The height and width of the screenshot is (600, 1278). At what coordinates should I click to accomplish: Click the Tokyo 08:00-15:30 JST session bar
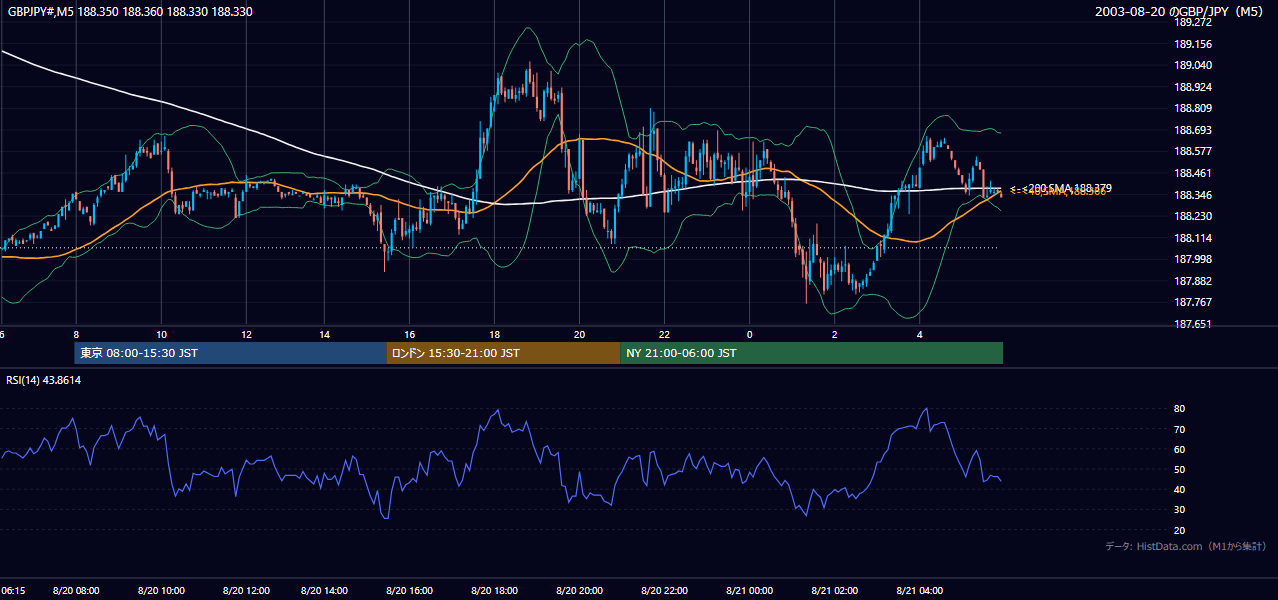pyautogui.click(x=230, y=353)
